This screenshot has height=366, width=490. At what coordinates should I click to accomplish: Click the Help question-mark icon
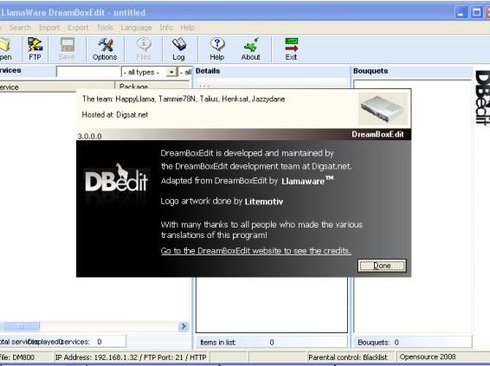click(217, 49)
